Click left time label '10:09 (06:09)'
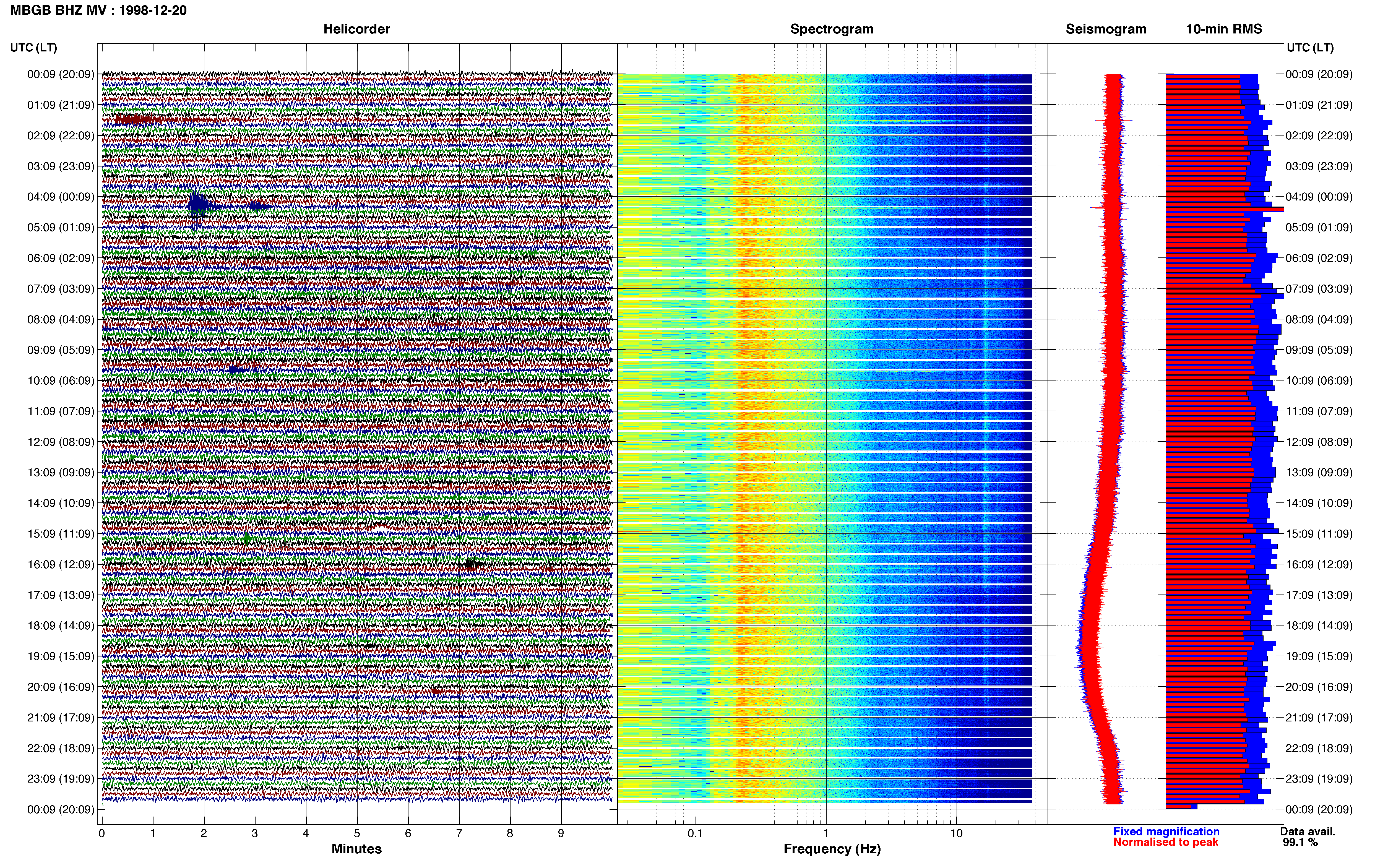Image resolution: width=1388 pixels, height=868 pixels. click(x=61, y=380)
